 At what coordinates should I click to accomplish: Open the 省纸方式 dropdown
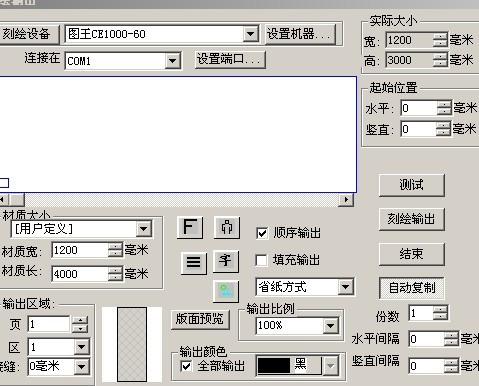(345, 287)
